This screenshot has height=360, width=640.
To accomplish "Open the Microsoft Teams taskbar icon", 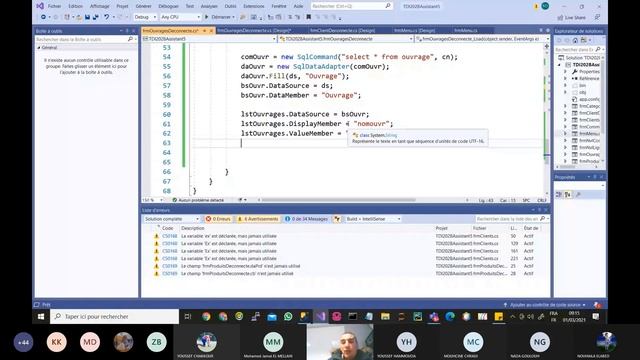I will [x=434, y=316].
